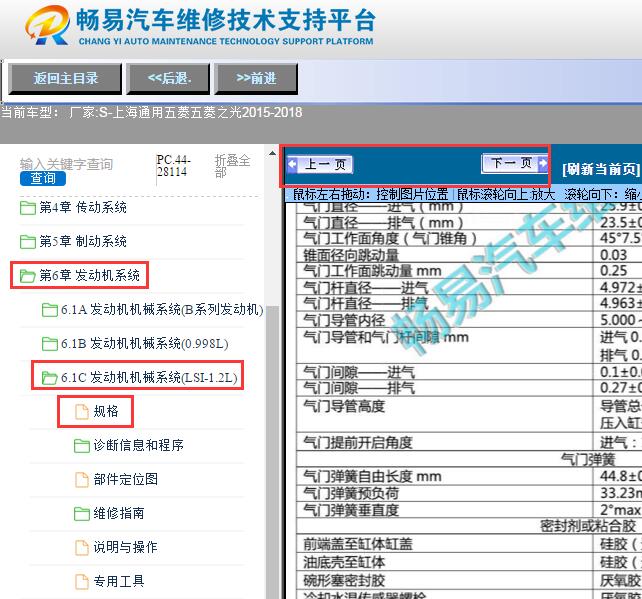
Task: Click table row 气门工作面跳动量 mm
Action: 469,271
